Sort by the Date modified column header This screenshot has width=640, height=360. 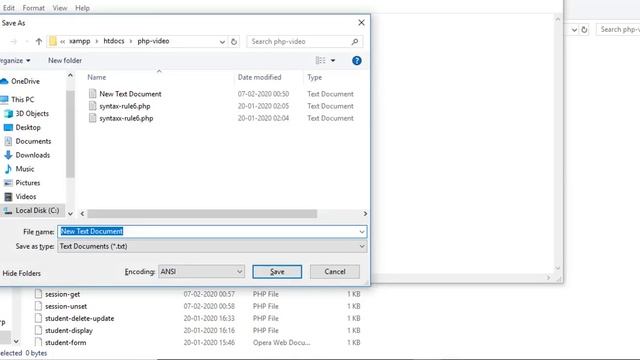point(260,77)
